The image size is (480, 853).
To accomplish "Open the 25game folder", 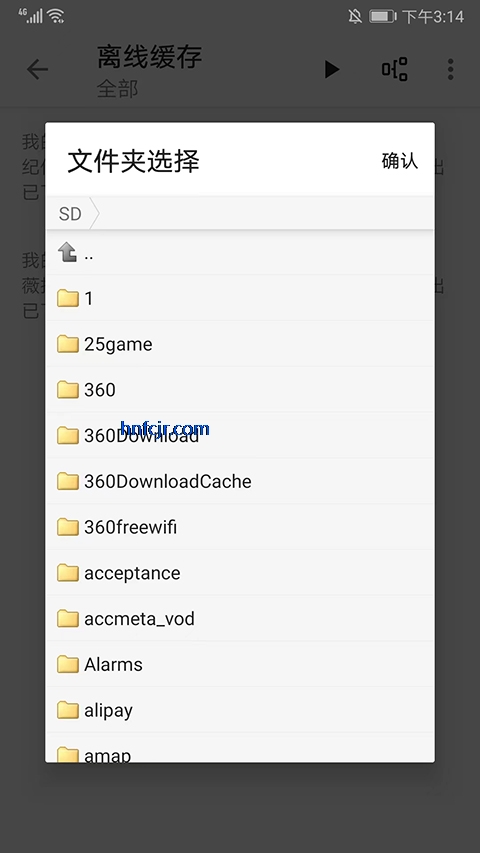I will [240, 344].
